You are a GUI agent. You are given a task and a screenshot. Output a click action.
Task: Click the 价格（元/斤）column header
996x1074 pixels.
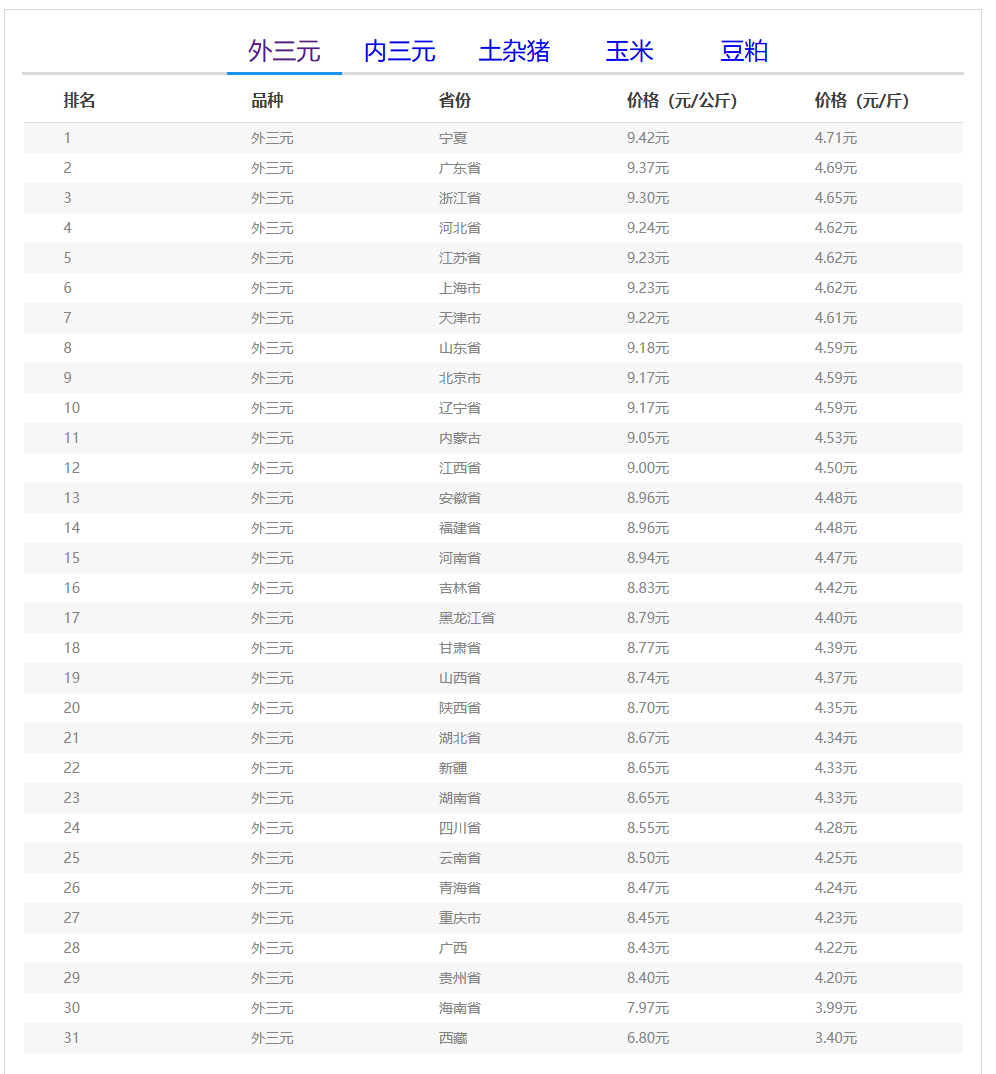(x=862, y=101)
